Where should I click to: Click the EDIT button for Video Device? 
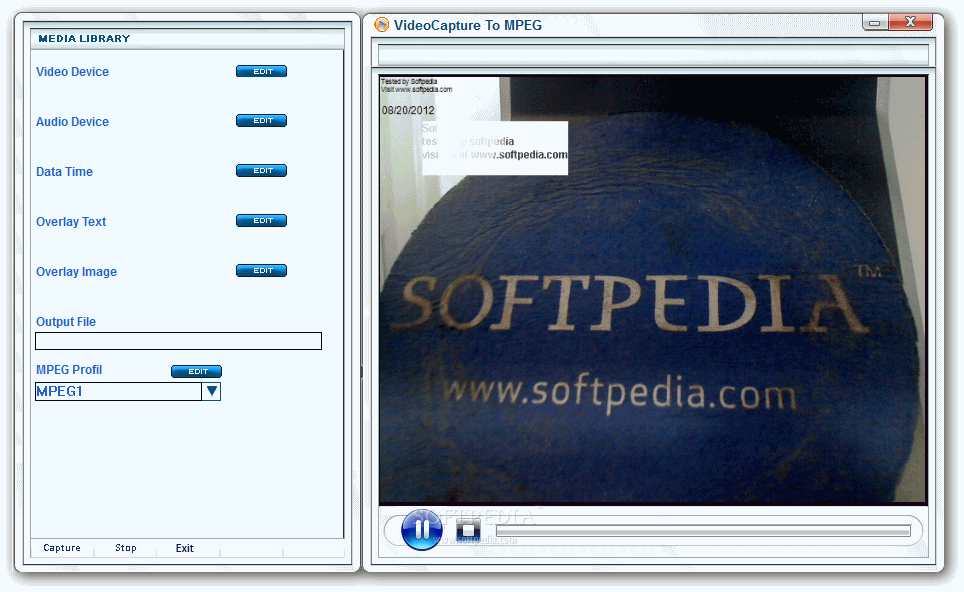click(261, 71)
